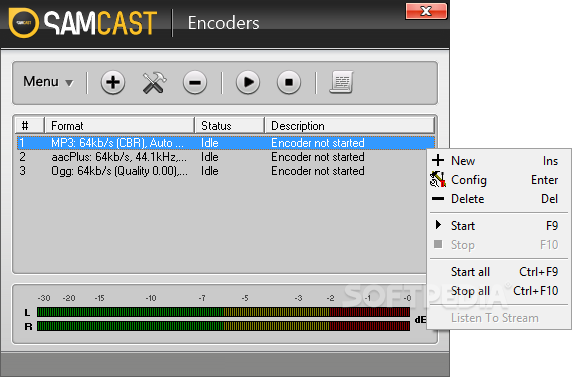Click the # column header

click(30, 126)
